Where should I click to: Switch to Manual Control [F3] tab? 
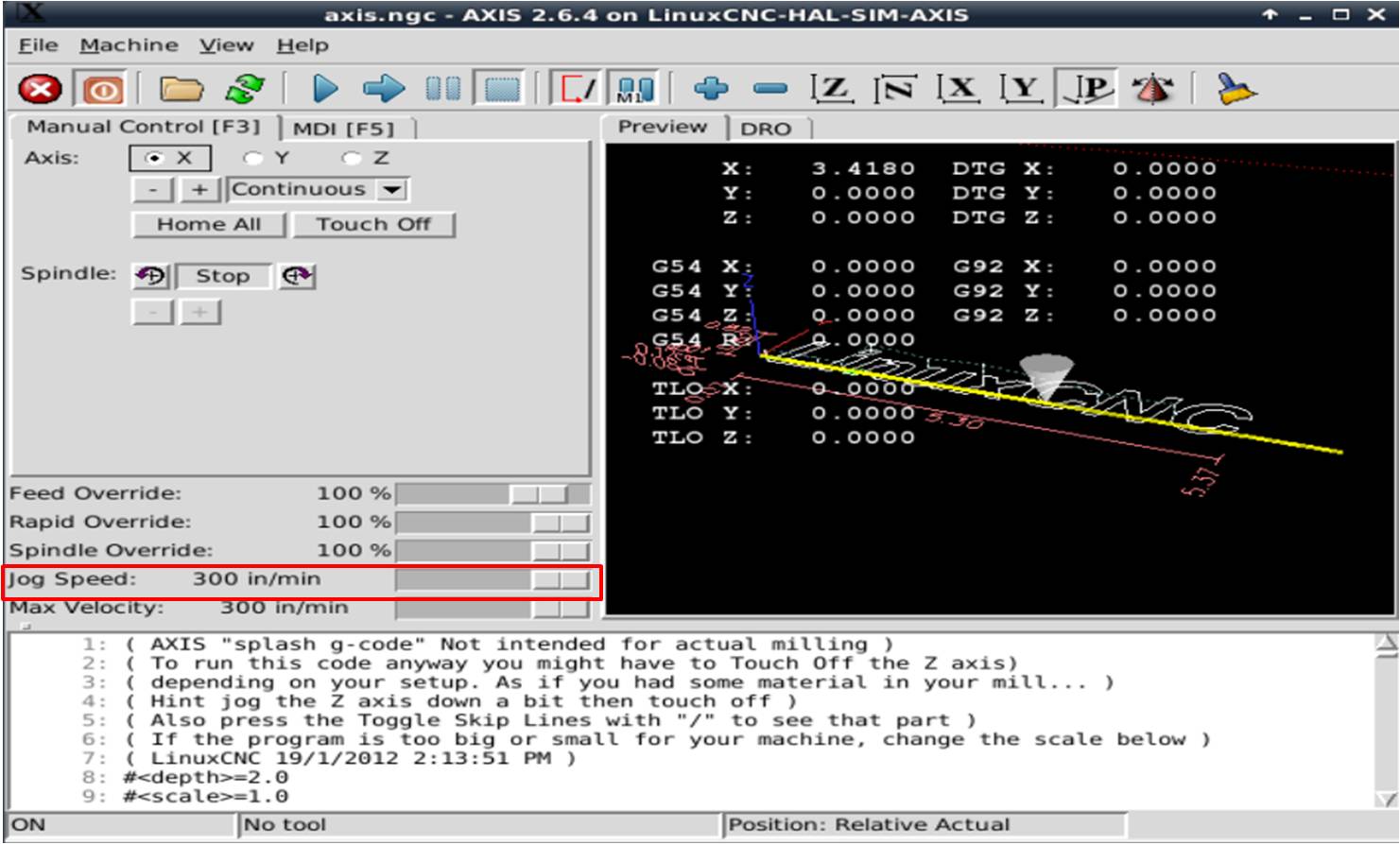click(144, 128)
